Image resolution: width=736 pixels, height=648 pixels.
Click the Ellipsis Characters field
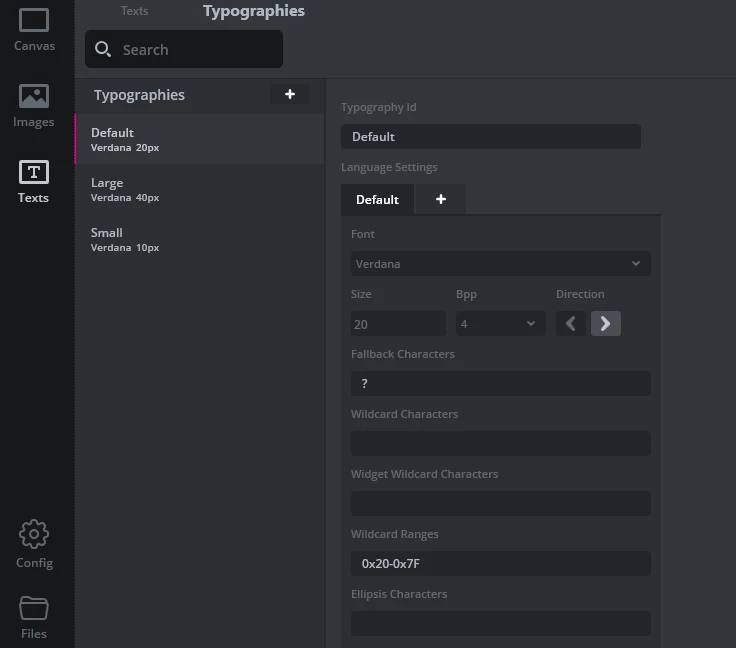(500, 624)
